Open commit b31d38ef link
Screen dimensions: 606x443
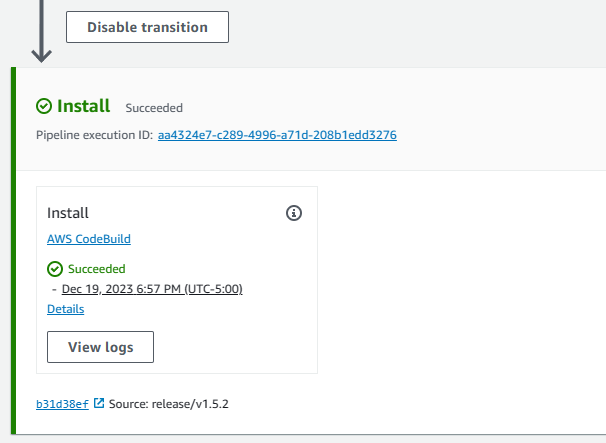point(61,404)
